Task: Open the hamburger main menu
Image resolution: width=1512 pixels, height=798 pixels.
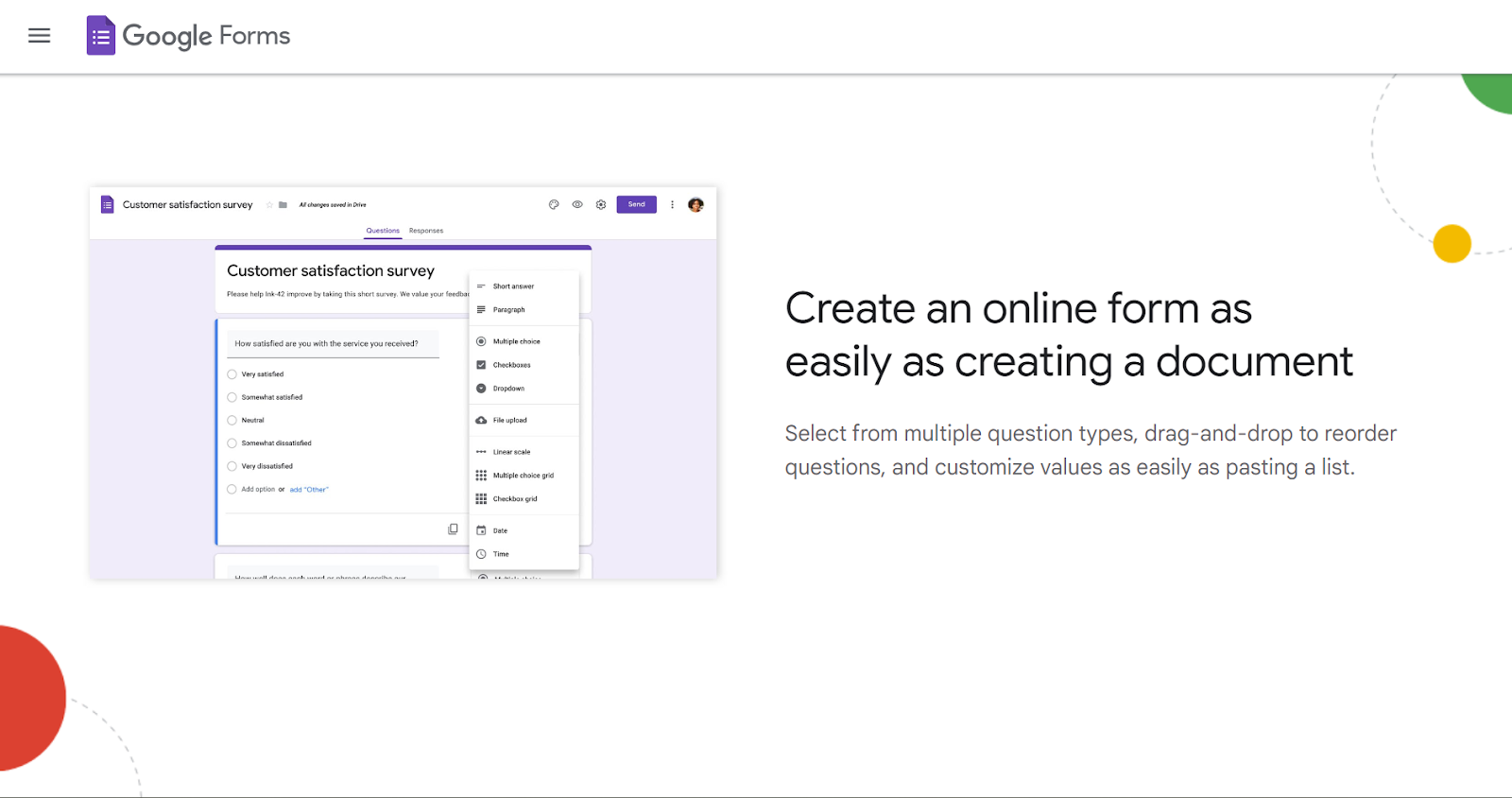Action: (39, 36)
